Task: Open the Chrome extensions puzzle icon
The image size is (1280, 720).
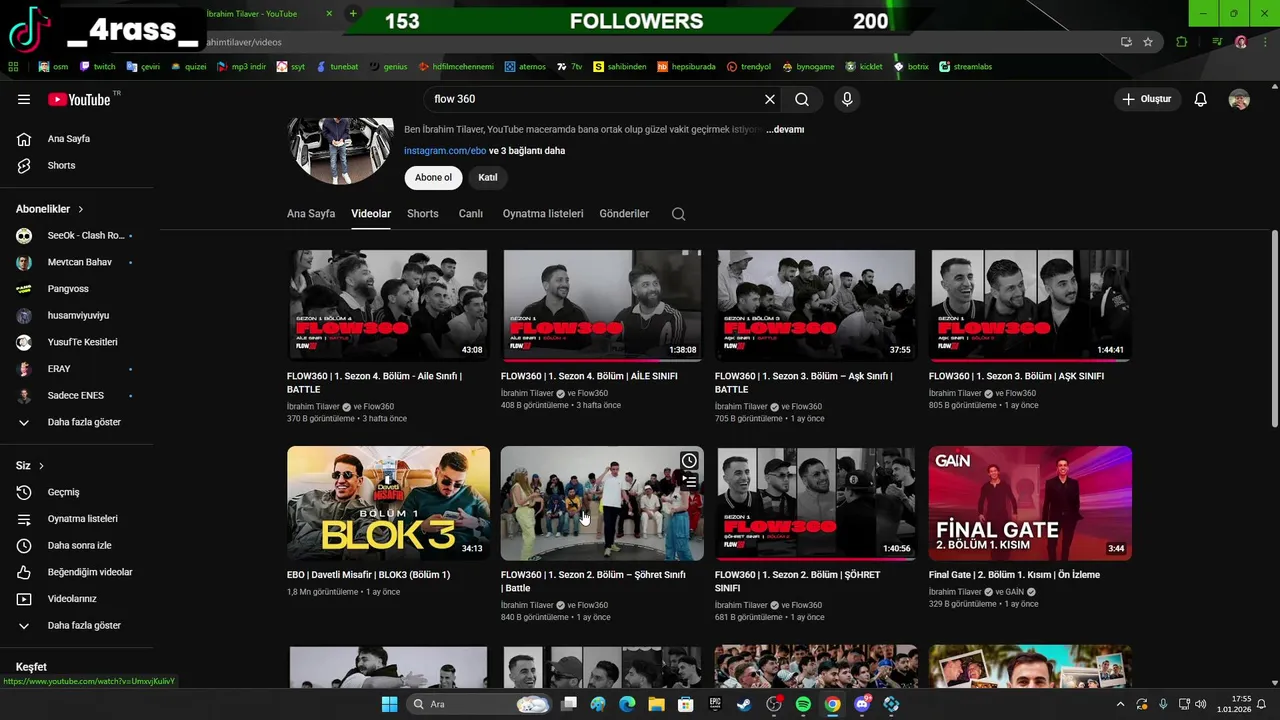Action: tap(1182, 42)
